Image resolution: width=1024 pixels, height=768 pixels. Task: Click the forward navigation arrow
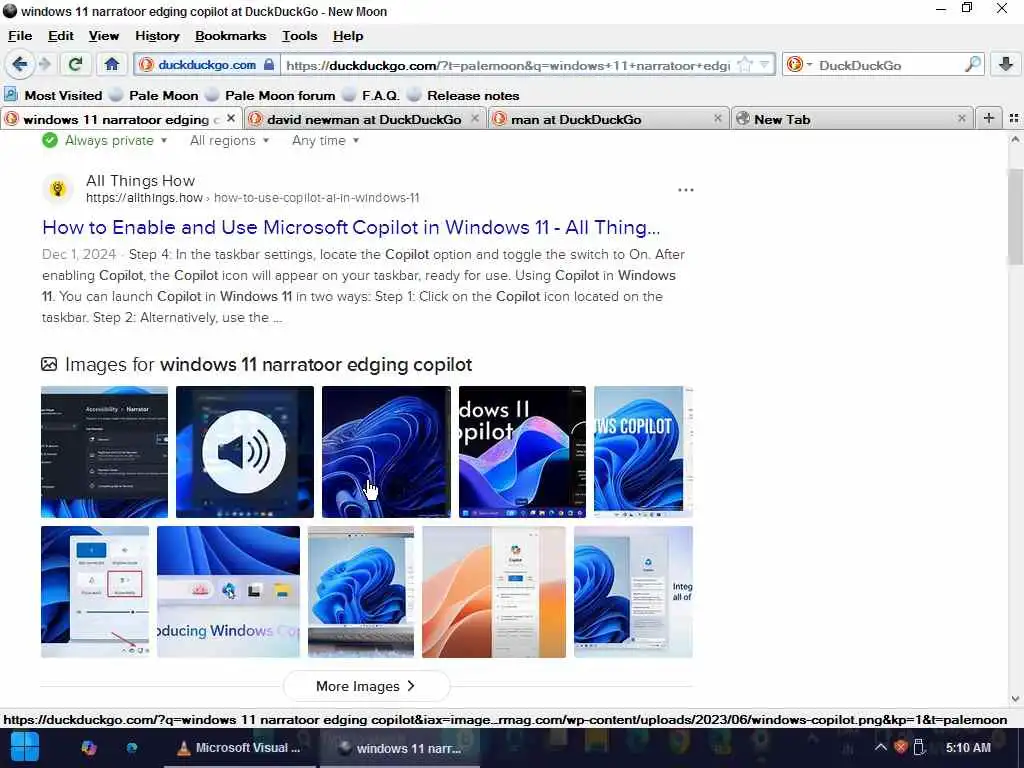coord(44,65)
